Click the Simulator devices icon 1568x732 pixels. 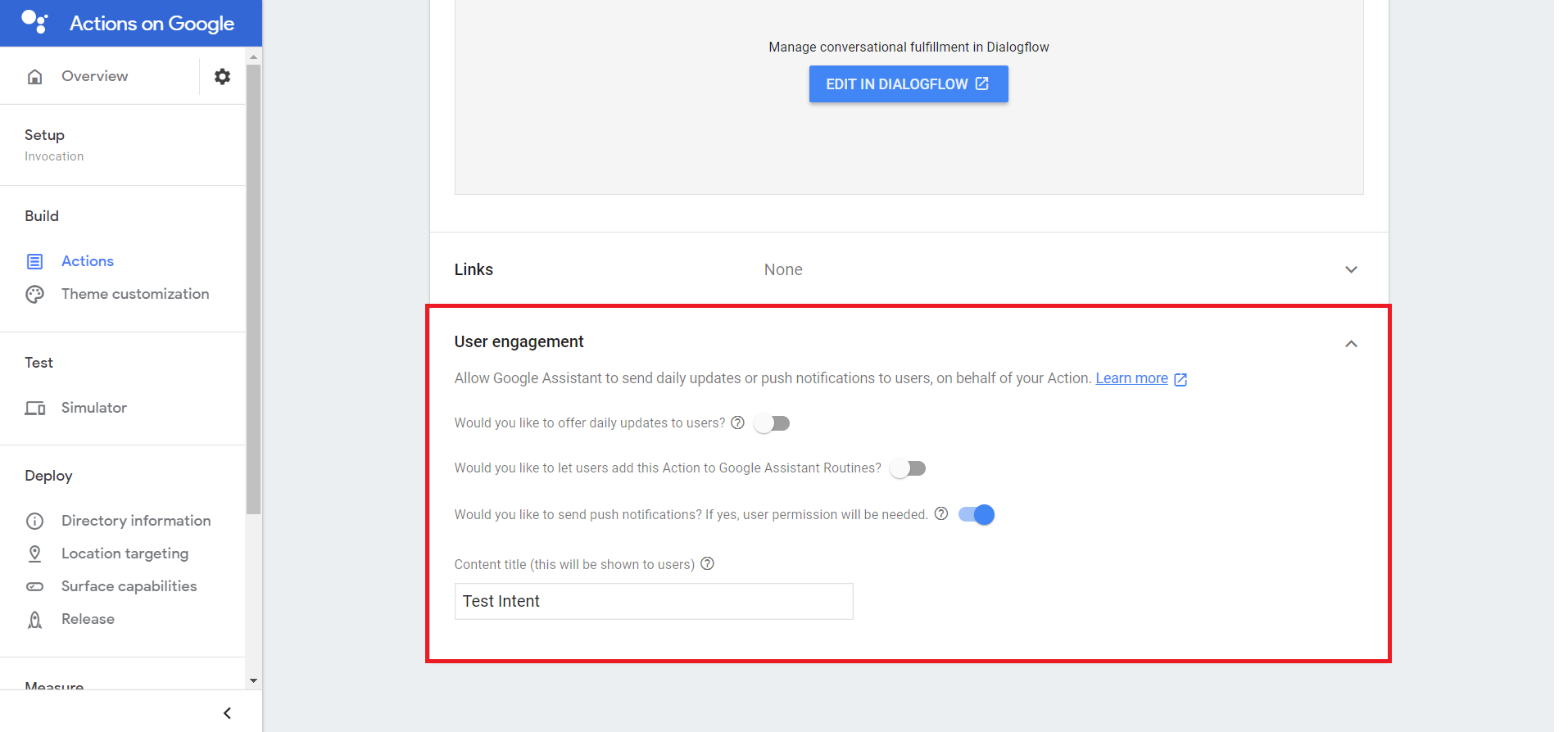[x=34, y=408]
